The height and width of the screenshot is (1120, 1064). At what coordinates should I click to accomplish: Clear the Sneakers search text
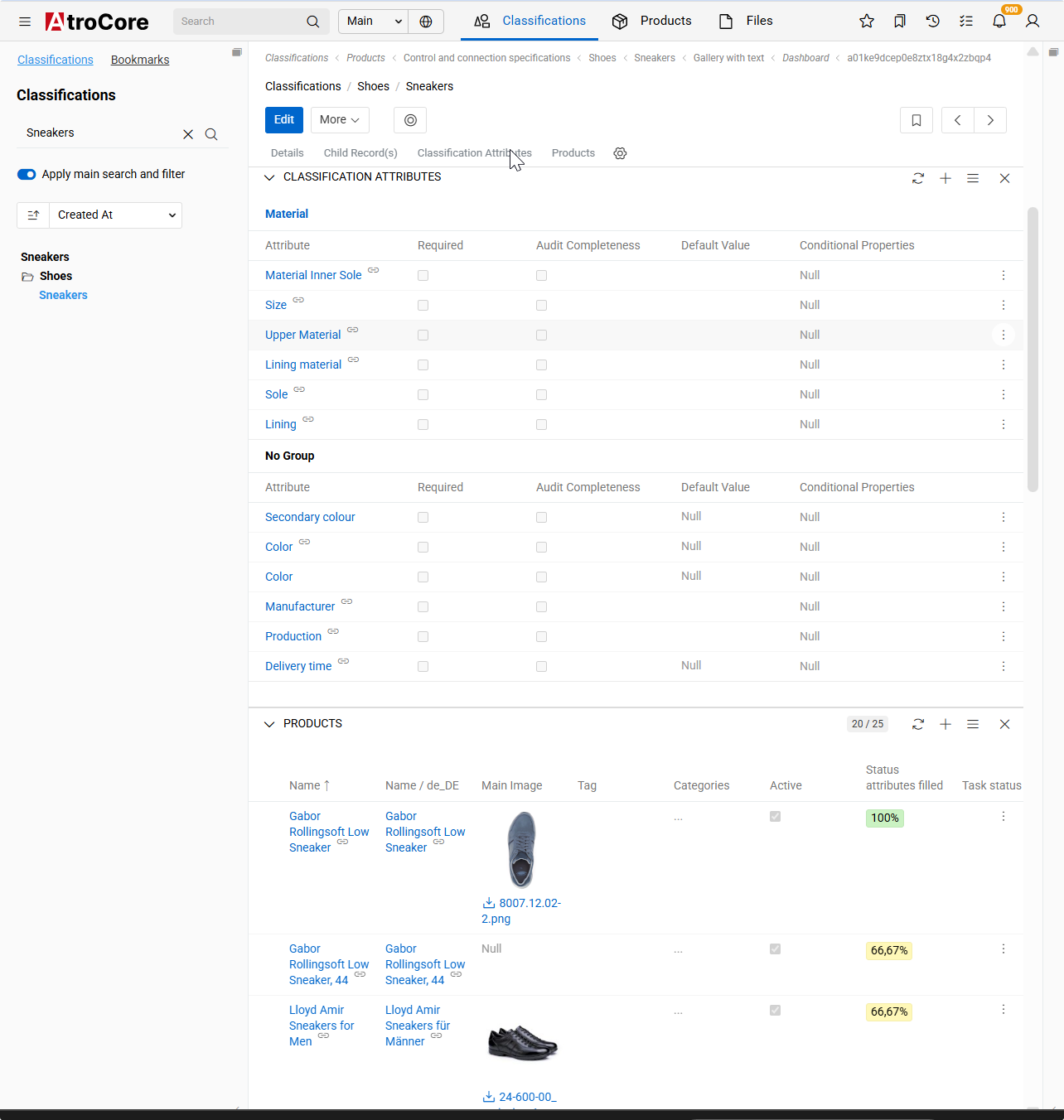click(x=188, y=134)
